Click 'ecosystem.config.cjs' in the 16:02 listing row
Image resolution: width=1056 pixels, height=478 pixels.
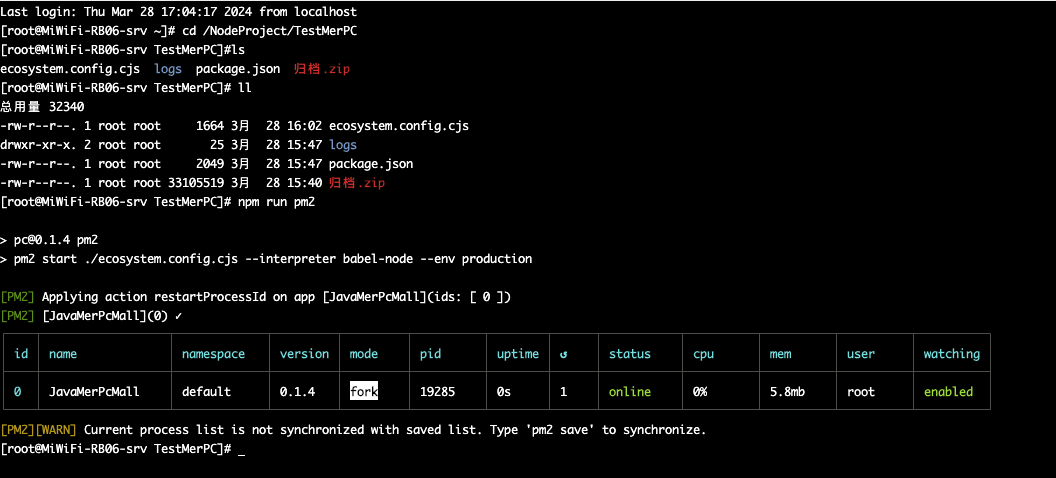pyautogui.click(x=399, y=126)
